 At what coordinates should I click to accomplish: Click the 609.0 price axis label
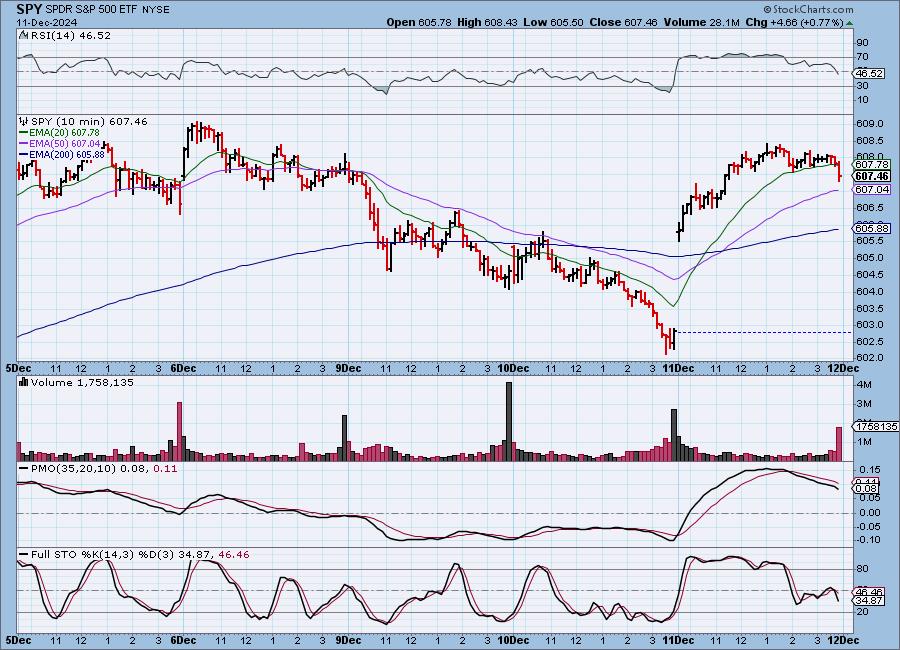(869, 123)
